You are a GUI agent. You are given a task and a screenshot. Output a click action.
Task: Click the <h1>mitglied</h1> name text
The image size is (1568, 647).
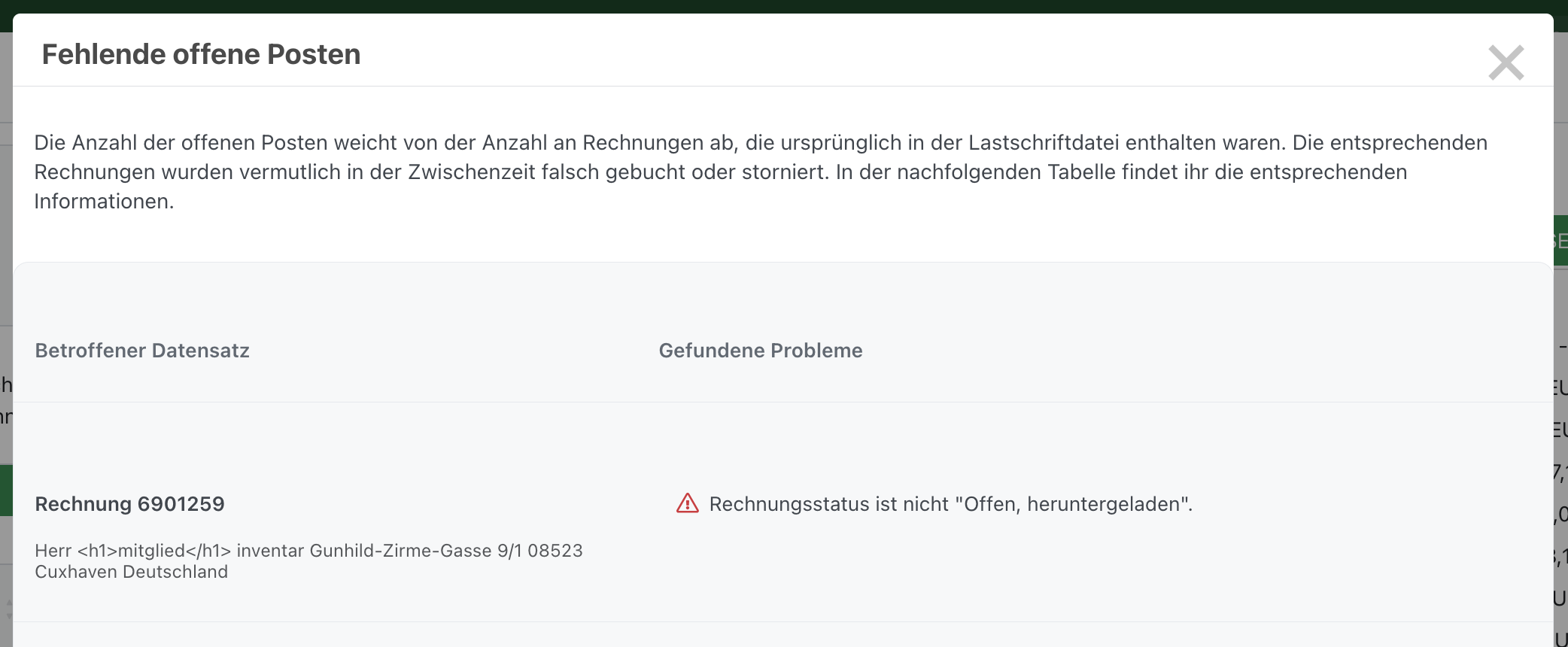coord(154,551)
